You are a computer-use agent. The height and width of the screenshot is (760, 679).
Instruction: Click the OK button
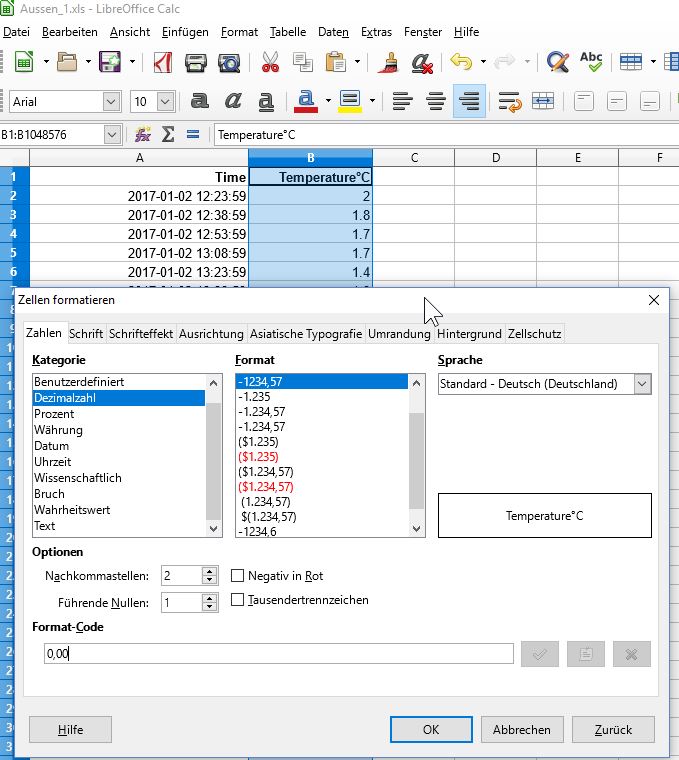(x=431, y=729)
